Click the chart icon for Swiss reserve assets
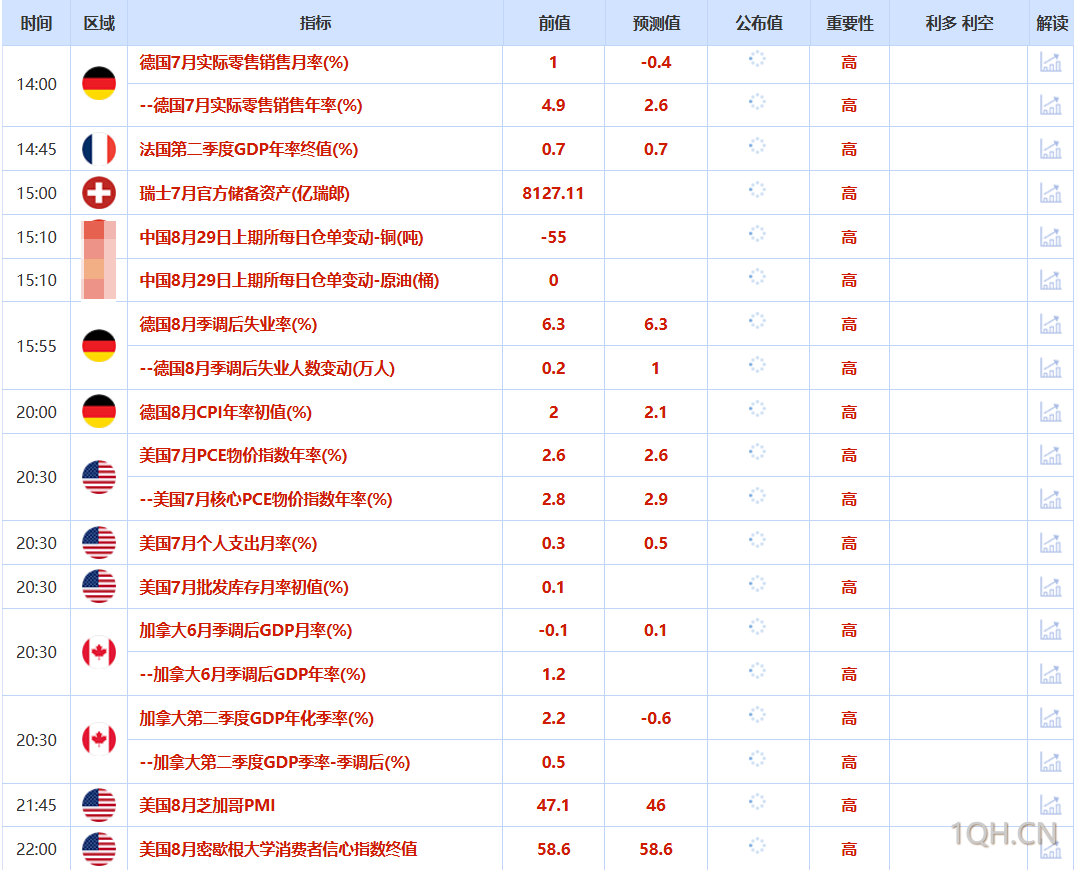Screen dimensions: 1074x870 pyautogui.click(x=1051, y=193)
